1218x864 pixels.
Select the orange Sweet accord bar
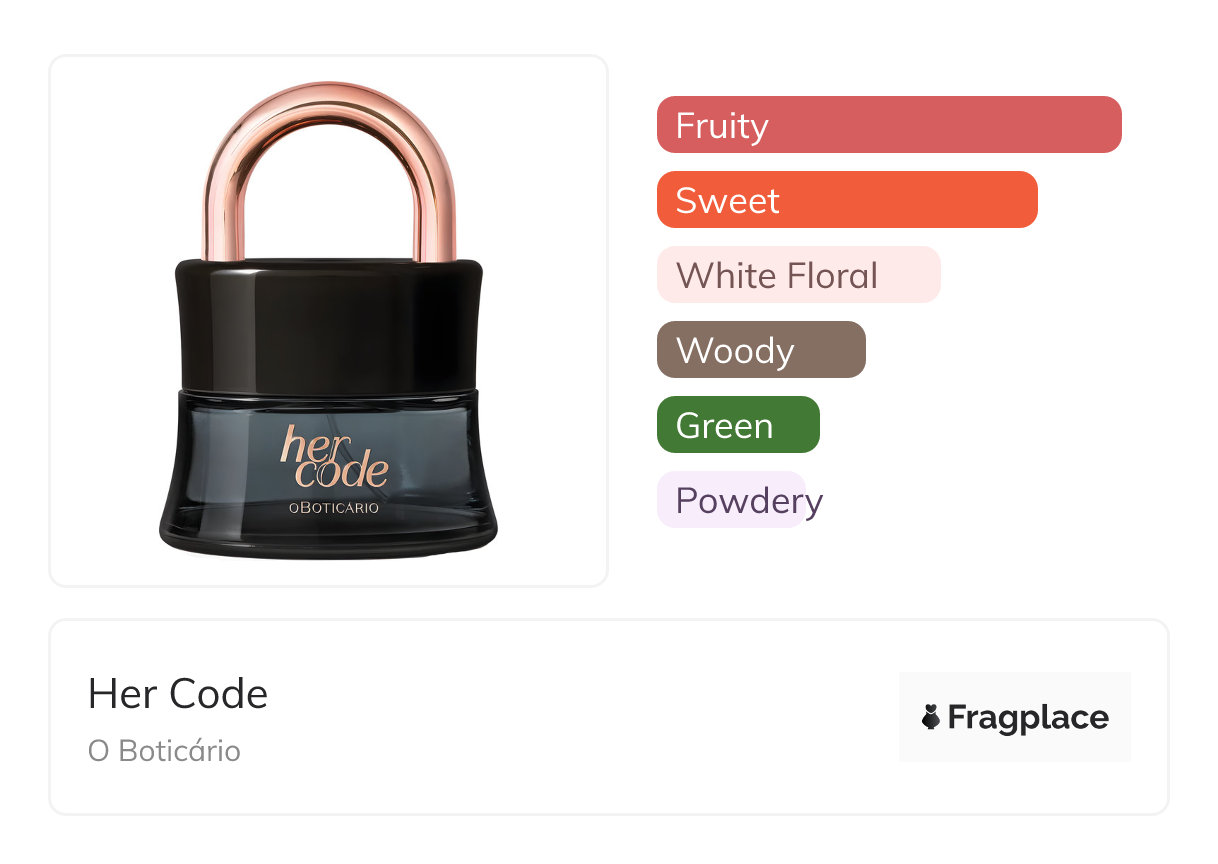tap(846, 200)
